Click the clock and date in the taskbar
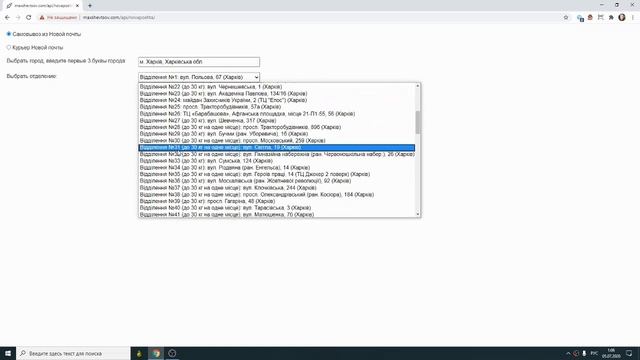The height and width of the screenshot is (360, 640). point(611,353)
